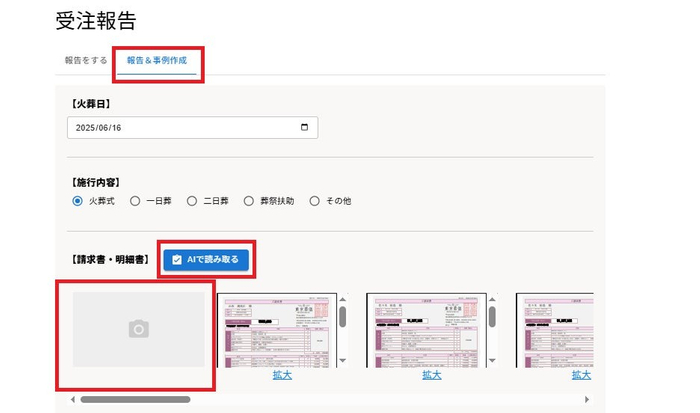Image resolution: width=700 pixels, height=413 pixels.
Task: Click the AIで読み取る button
Action: [206, 259]
